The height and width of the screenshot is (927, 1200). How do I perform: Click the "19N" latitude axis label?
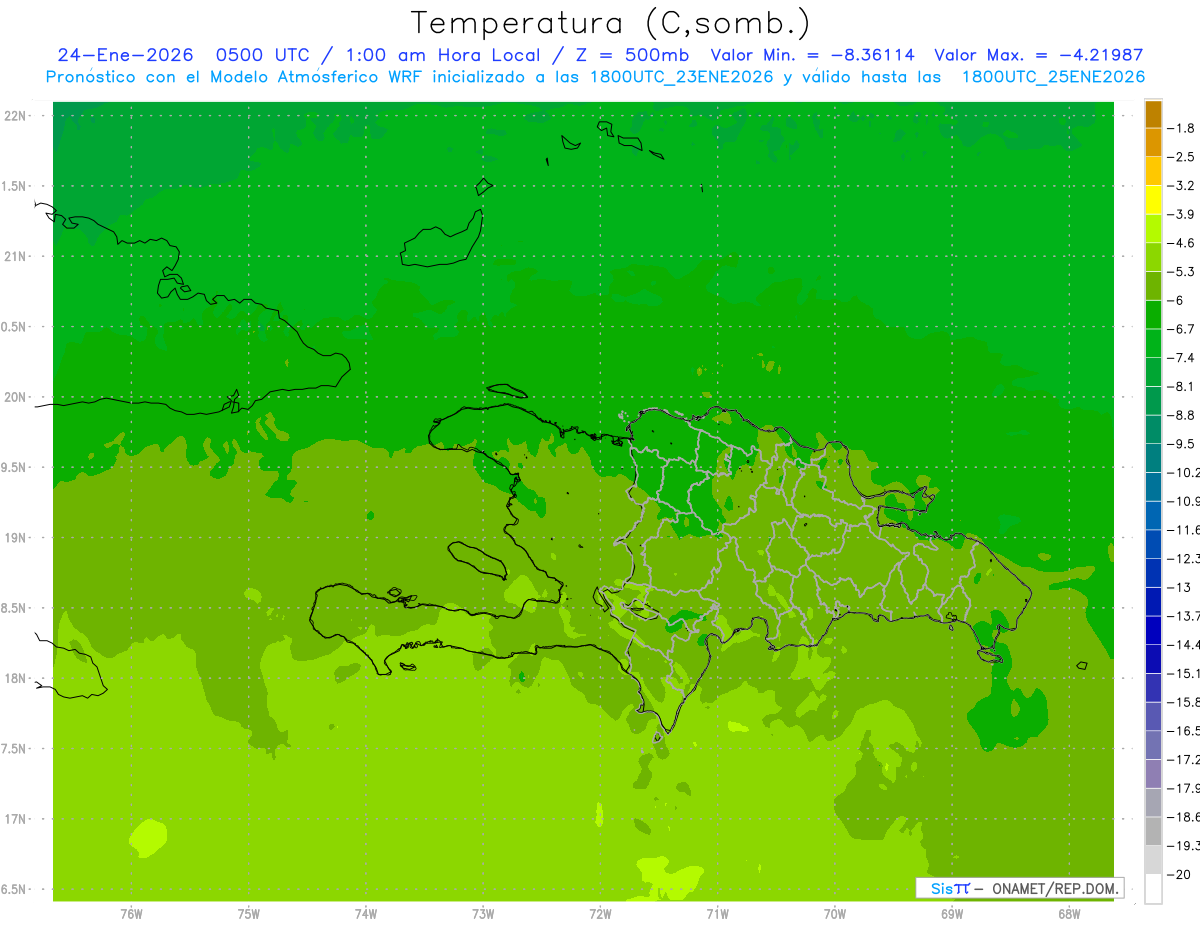[17, 538]
